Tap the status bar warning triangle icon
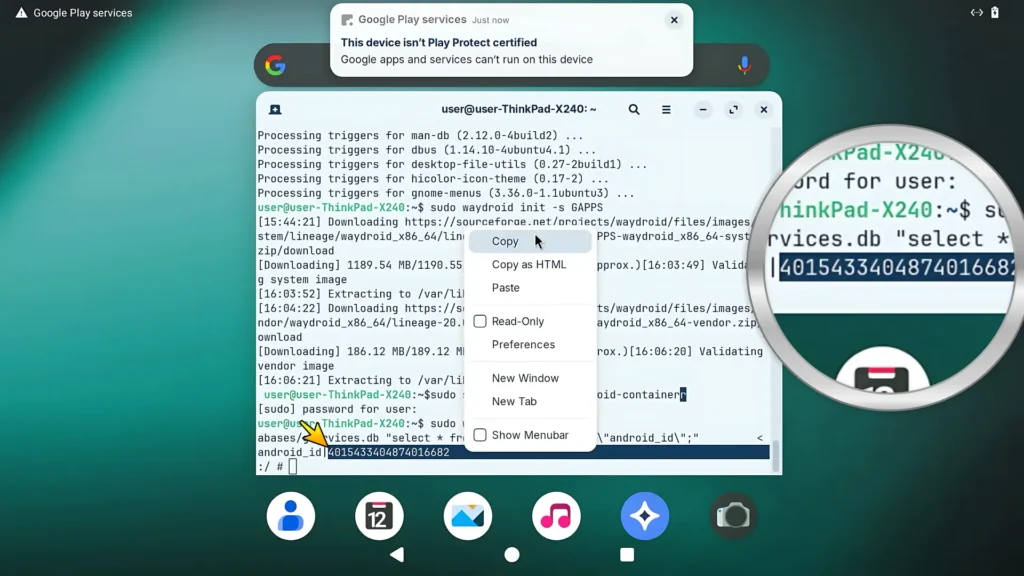The image size is (1024, 576). point(22,13)
